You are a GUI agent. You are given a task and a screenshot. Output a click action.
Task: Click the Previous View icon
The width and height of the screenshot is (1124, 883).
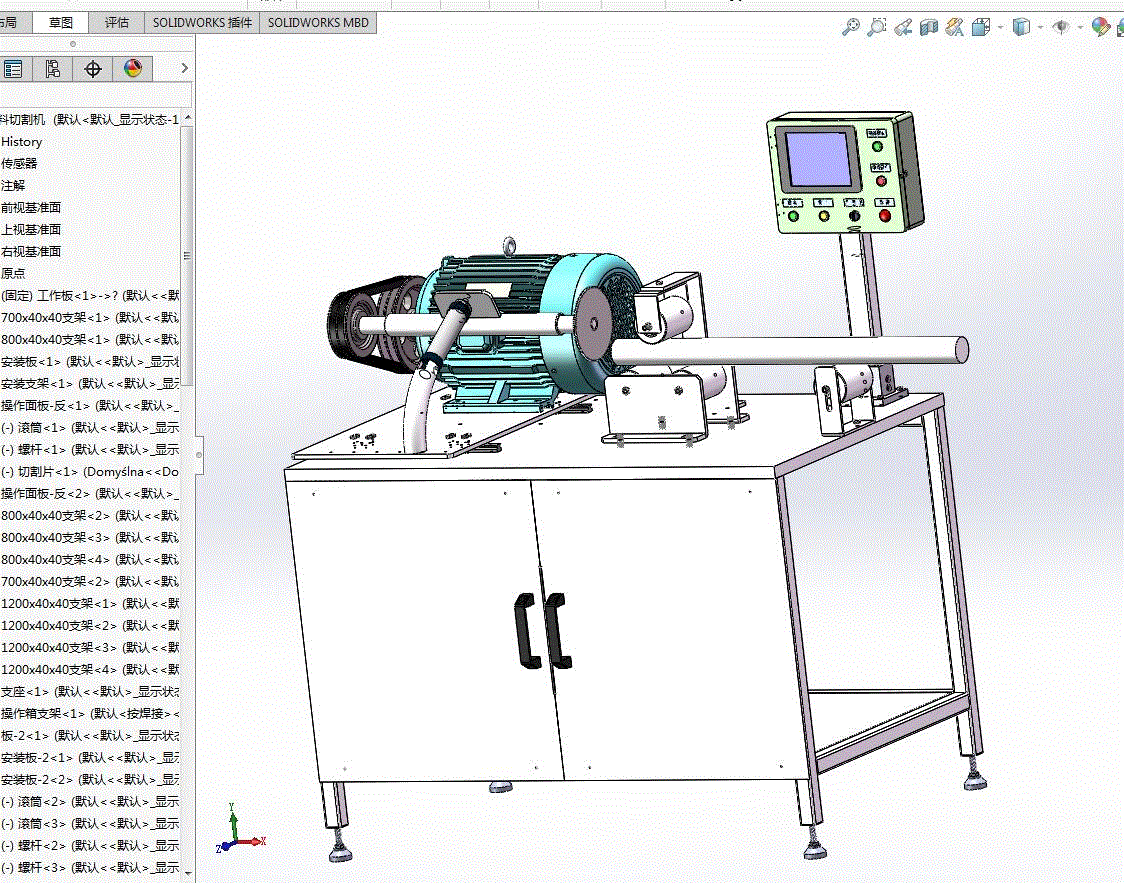[x=902, y=27]
